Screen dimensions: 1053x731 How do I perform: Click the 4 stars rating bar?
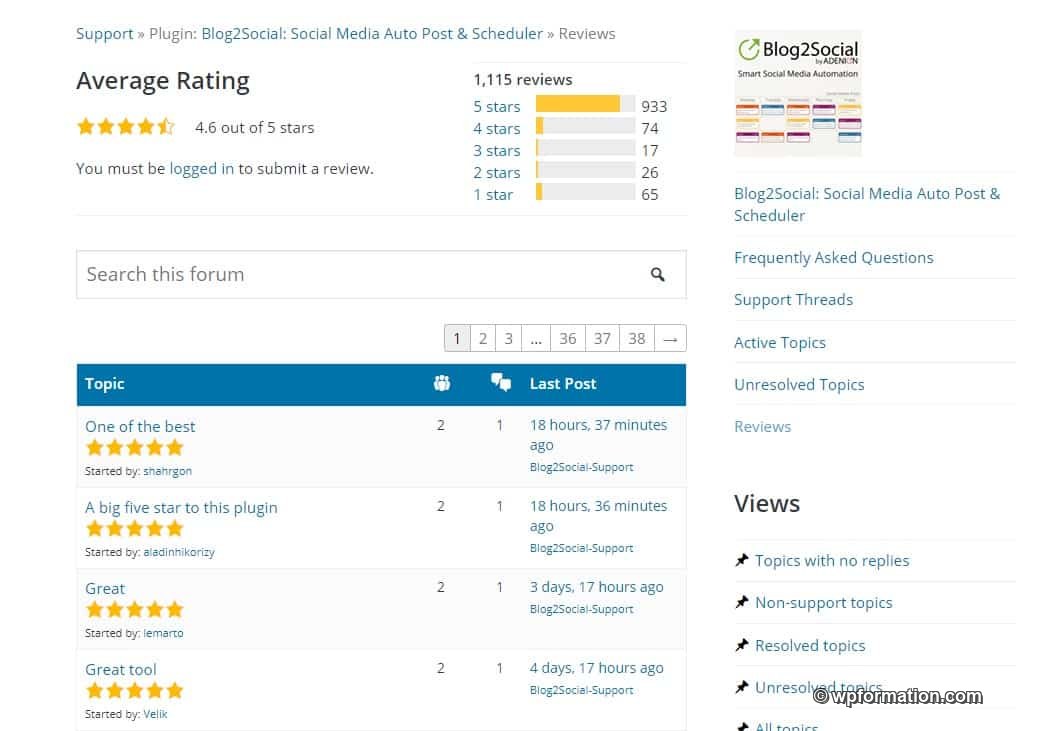tap(585, 126)
